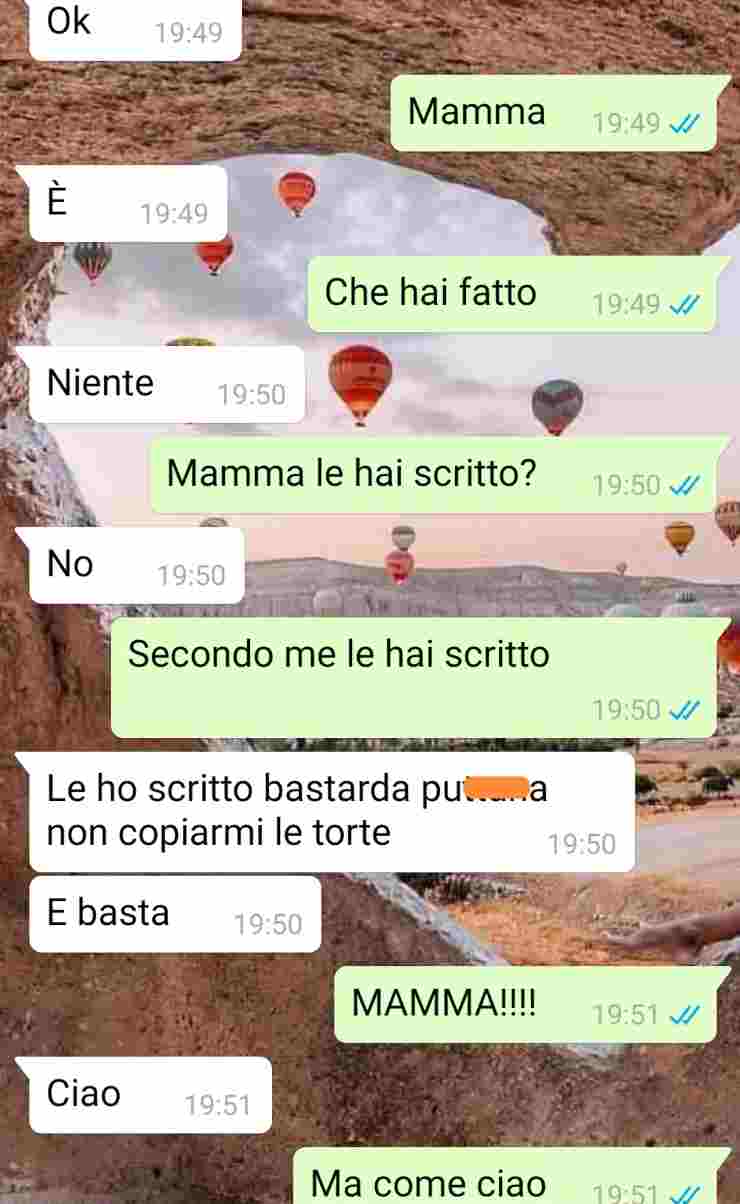This screenshot has width=740, height=1204.
Task: Click the "Secondo me le hai scritto" text
Action: tap(339, 654)
